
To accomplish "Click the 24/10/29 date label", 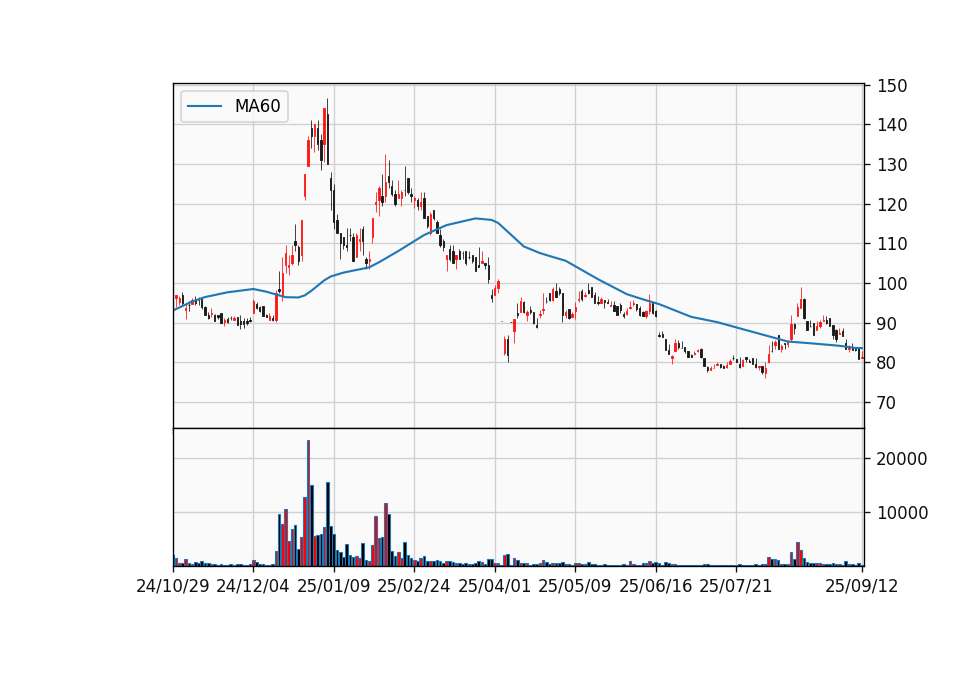I will click(x=173, y=586).
